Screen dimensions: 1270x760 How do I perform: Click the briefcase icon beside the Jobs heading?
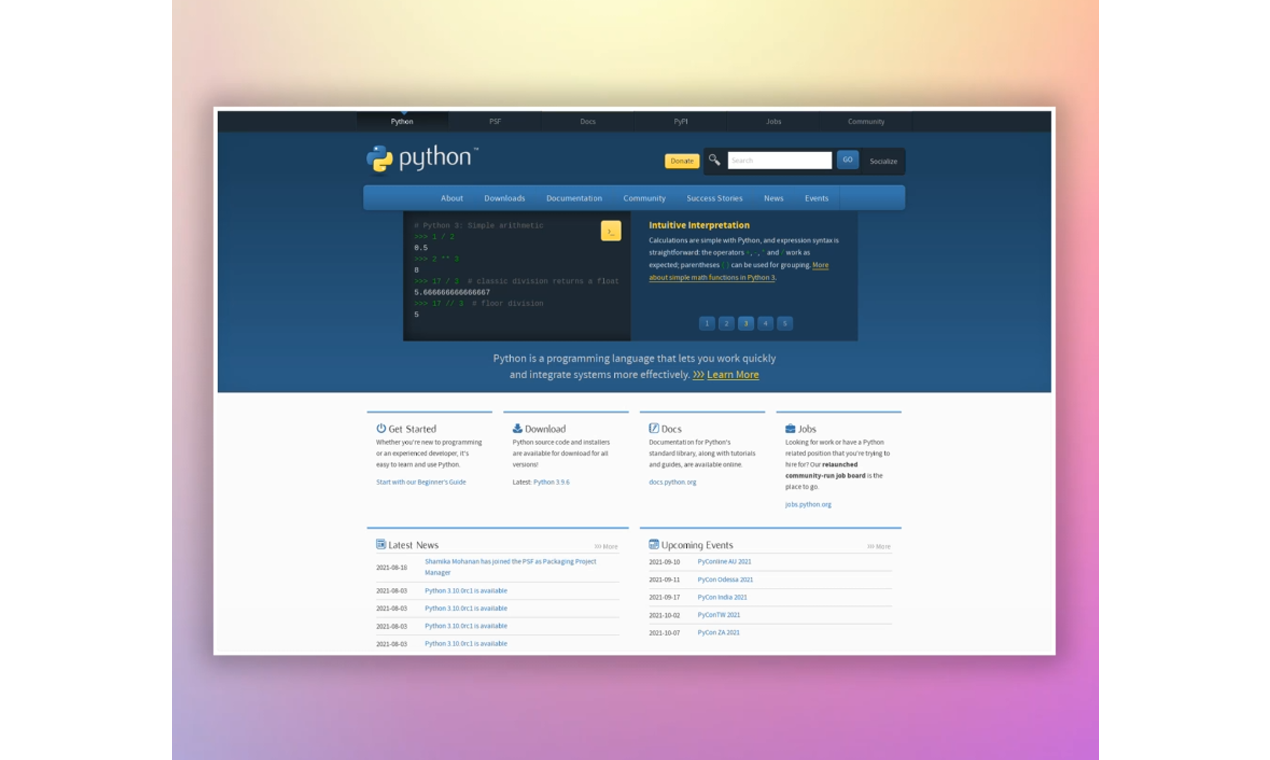[x=790, y=428]
